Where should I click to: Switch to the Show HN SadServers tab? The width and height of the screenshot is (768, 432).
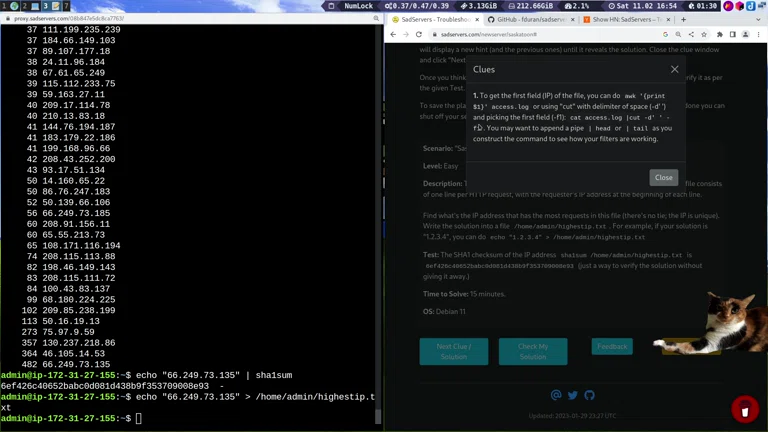click(626, 20)
